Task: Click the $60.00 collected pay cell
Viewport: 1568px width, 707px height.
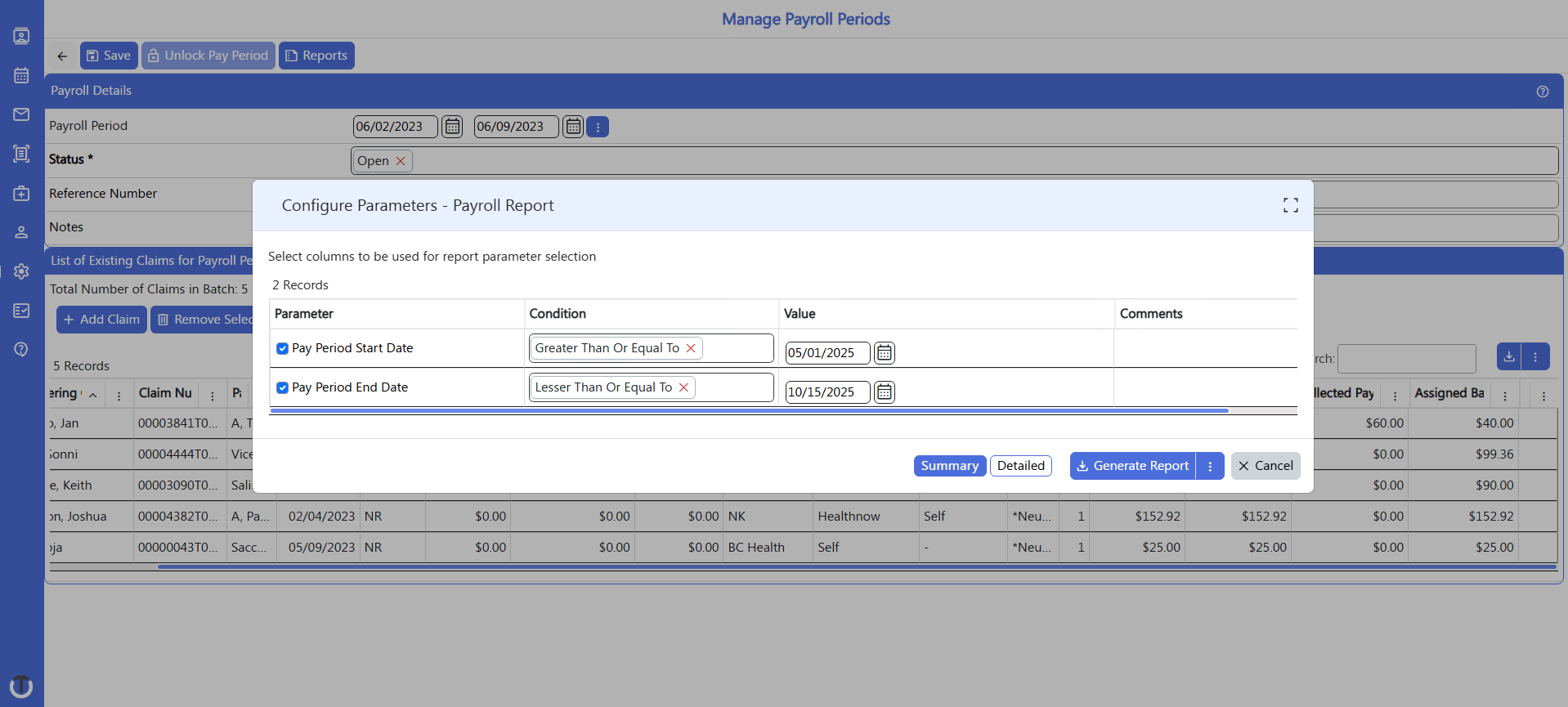Action: [1350, 423]
